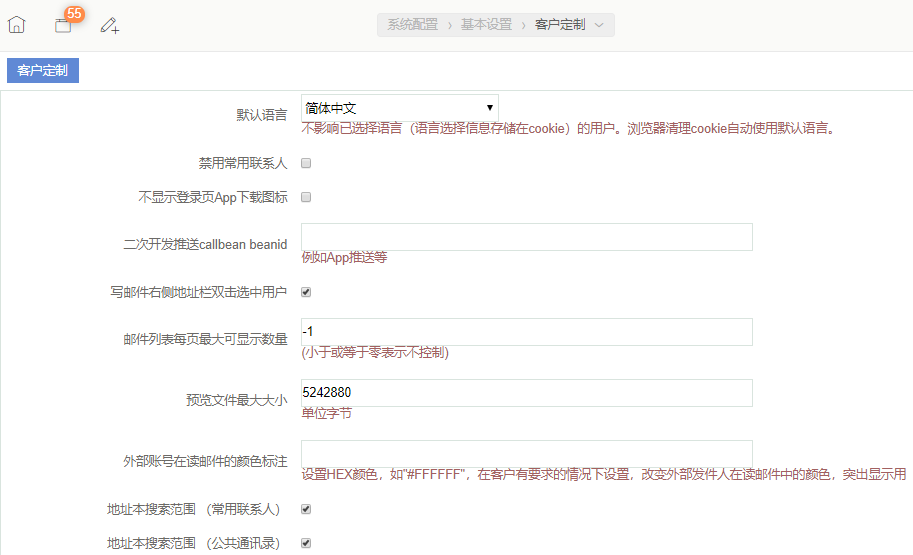Click the orange 55 notification badge

[x=74, y=13]
